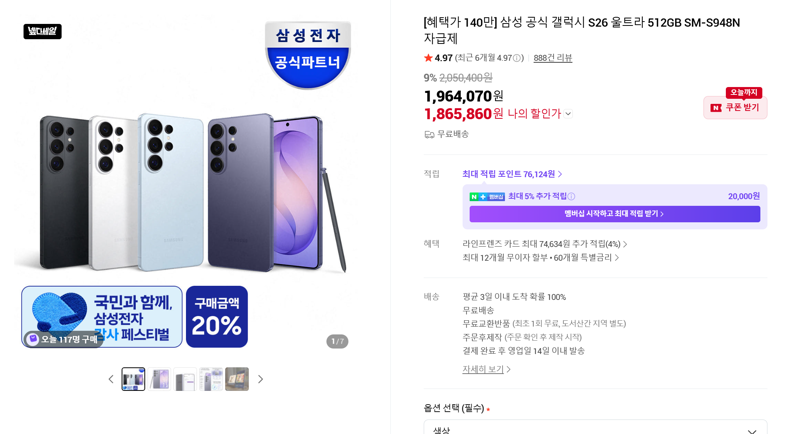Image resolution: width=800 pixels, height=434 pixels.
Task: Click 멤버십 시작하고 최대 적립 받기 button
Action: 614,214
